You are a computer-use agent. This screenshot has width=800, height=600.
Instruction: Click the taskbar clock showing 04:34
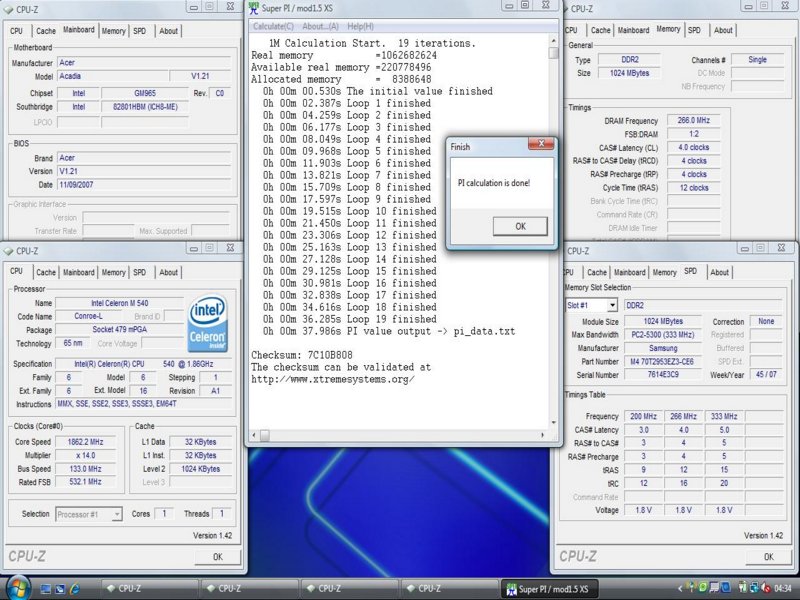pyautogui.click(x=784, y=588)
